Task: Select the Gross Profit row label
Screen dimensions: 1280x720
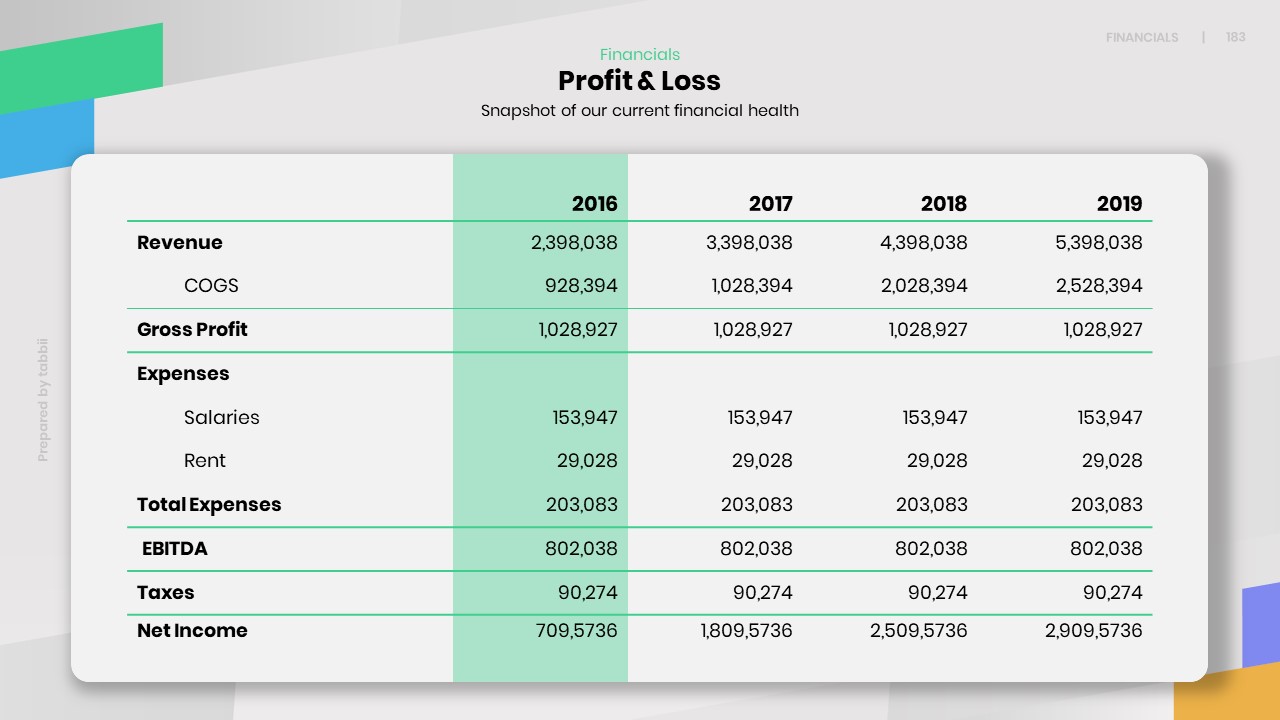Action: pos(192,330)
